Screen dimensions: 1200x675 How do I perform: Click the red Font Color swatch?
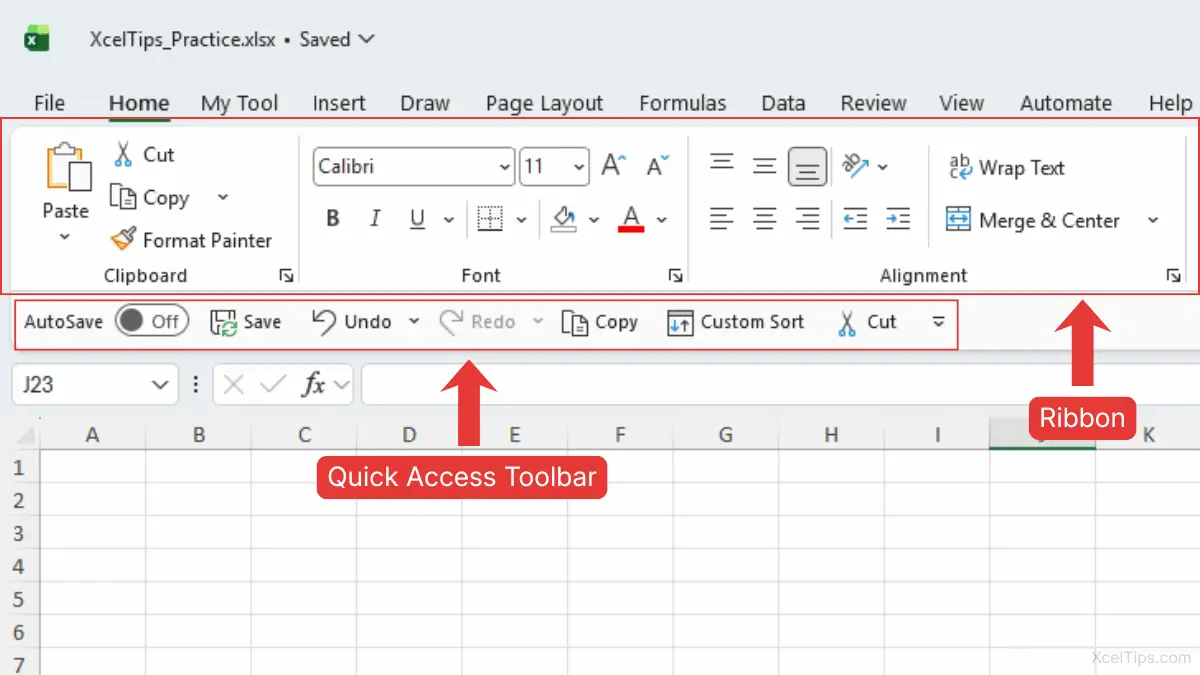[x=631, y=219]
